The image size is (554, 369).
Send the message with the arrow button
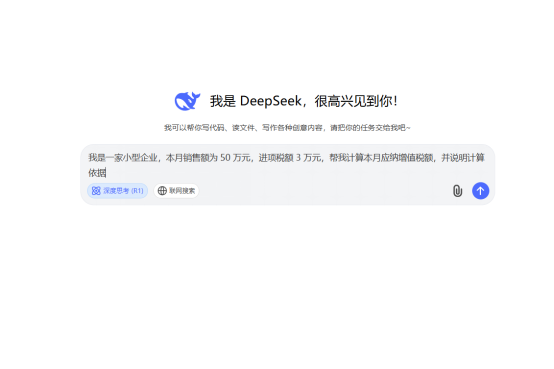tap(481, 191)
